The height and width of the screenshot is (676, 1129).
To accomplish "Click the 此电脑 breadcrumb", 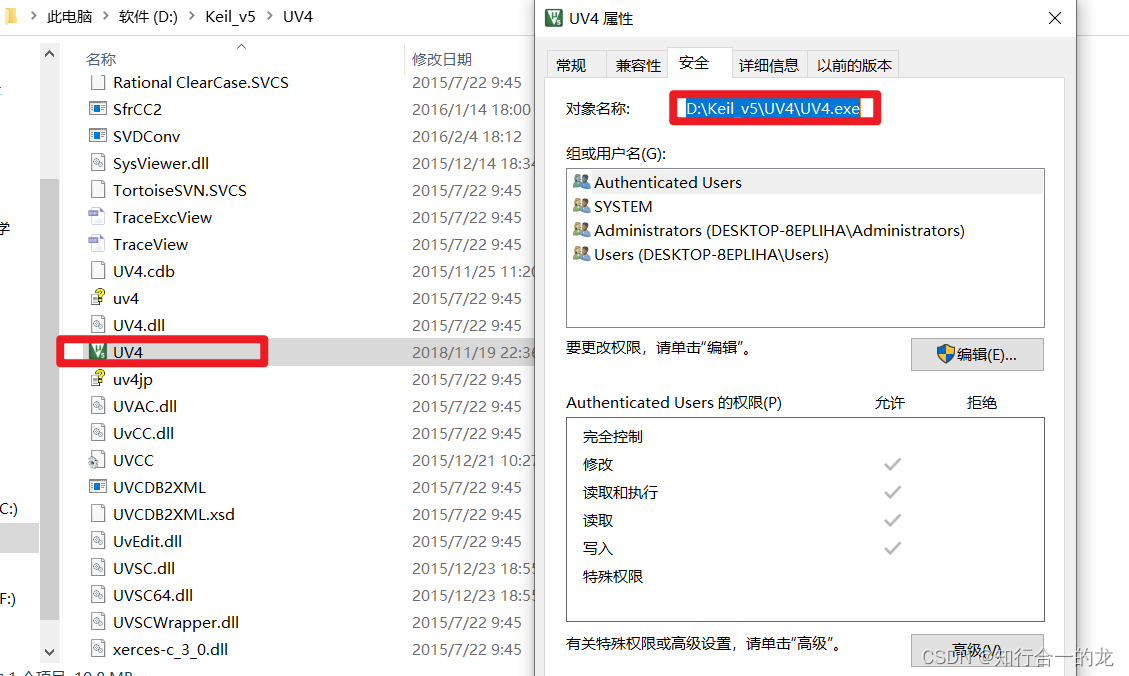I will 69,17.
